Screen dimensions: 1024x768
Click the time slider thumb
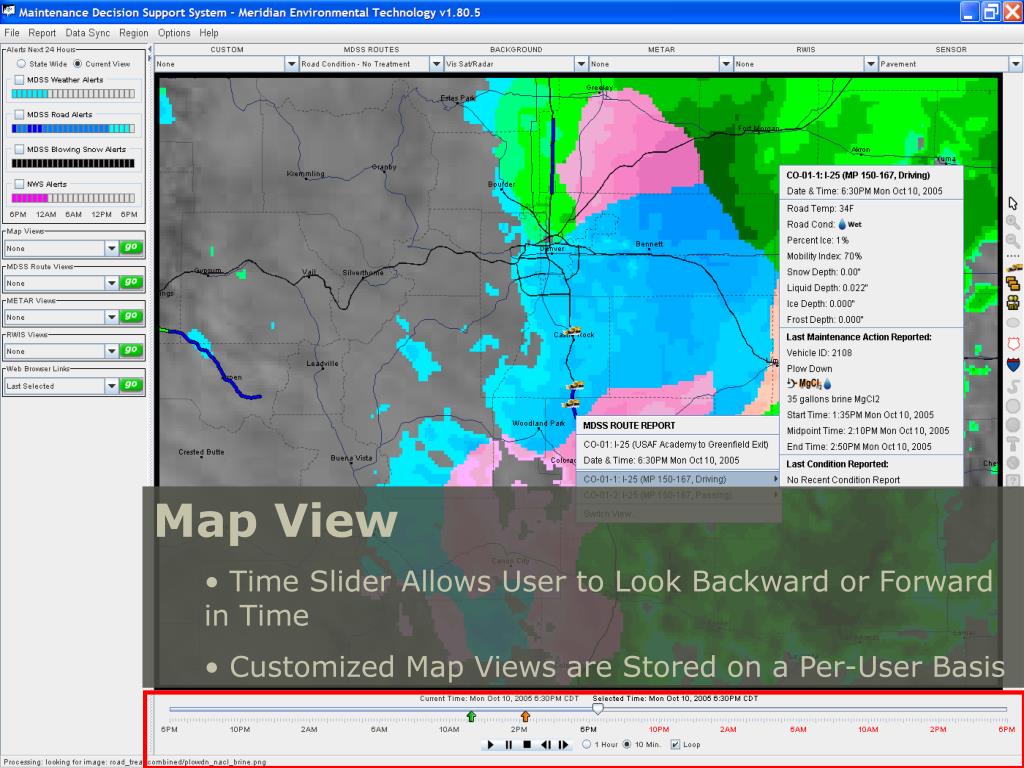click(598, 708)
